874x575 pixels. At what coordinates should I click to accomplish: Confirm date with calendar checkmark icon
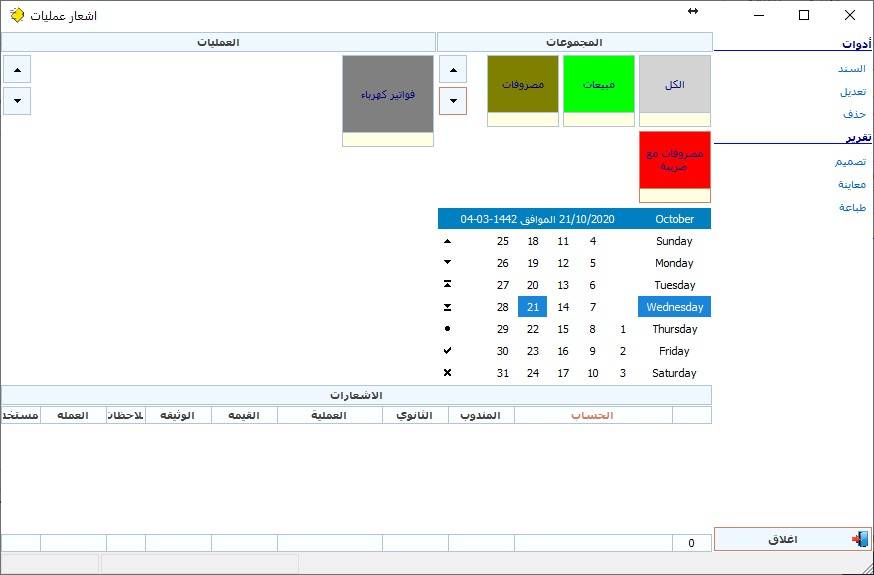pos(447,350)
